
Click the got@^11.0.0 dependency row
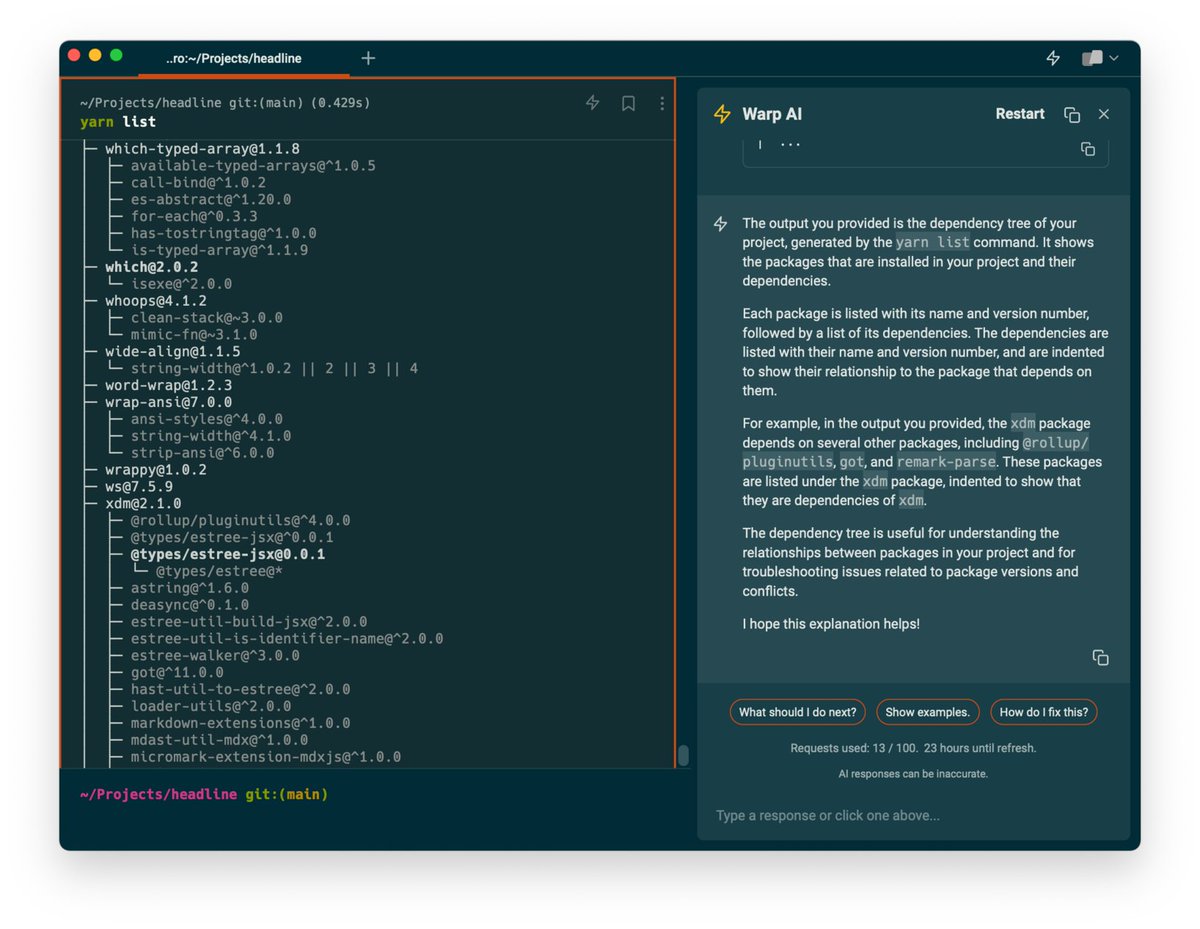(x=177, y=673)
